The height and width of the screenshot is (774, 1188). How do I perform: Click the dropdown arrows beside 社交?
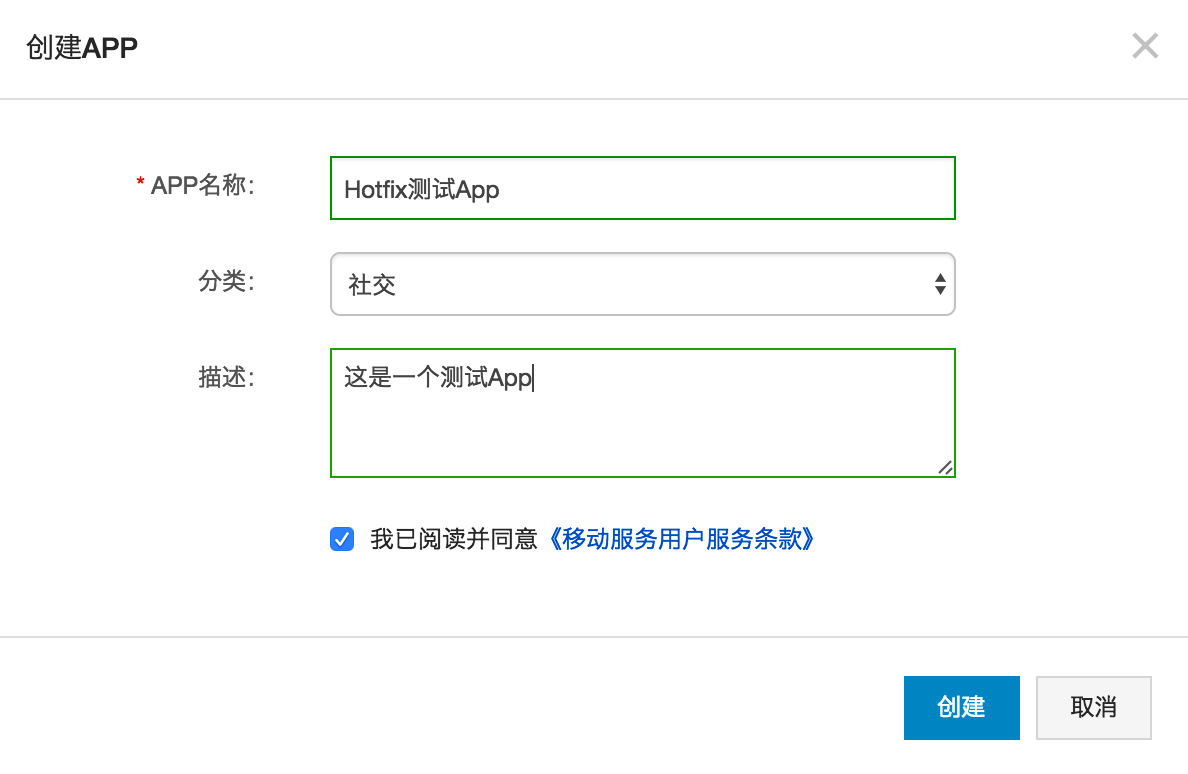tap(939, 284)
